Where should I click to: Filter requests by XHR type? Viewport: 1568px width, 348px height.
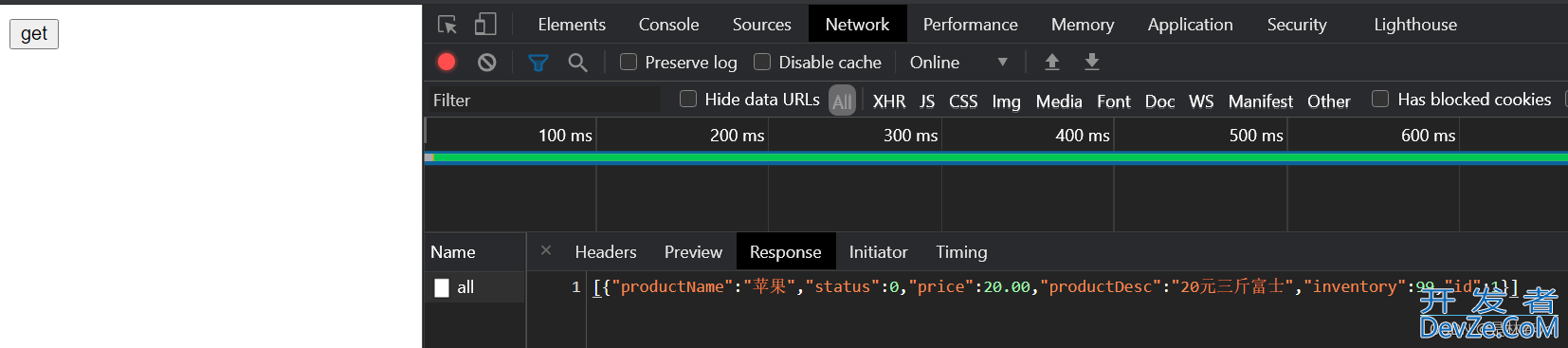tap(889, 101)
